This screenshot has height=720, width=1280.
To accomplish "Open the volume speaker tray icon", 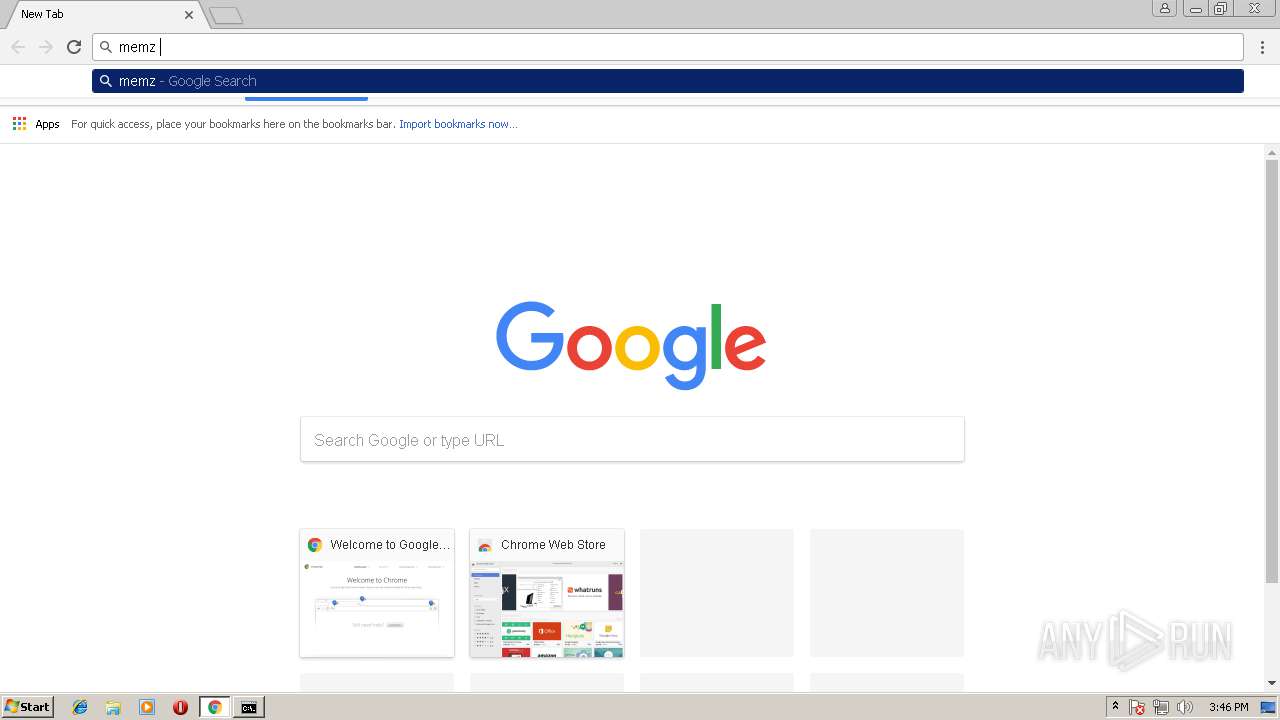I will tap(1185, 707).
